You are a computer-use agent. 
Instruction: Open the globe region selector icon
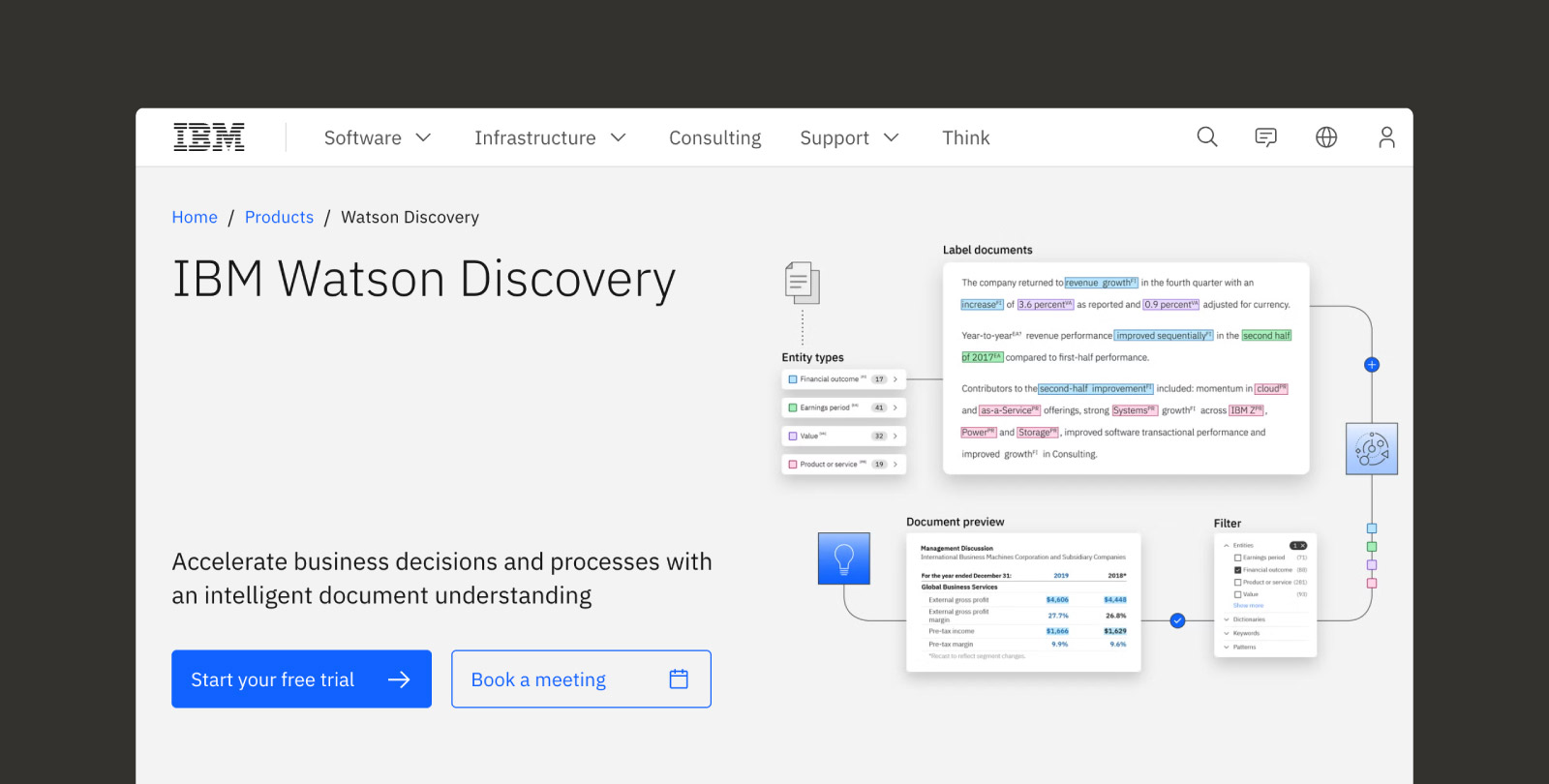click(1326, 137)
